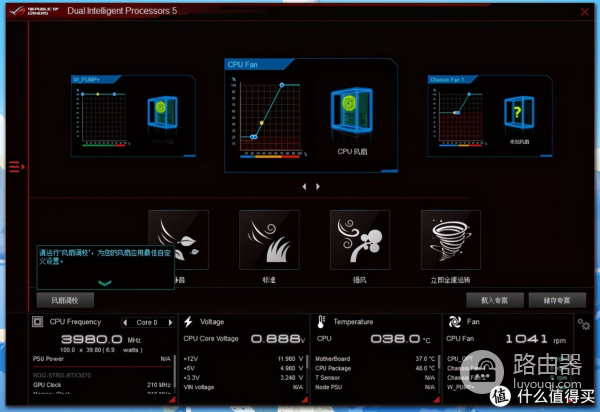Show next fan with right carousel arrow
Screen dimensions: 600x412
pyautogui.click(x=318, y=186)
